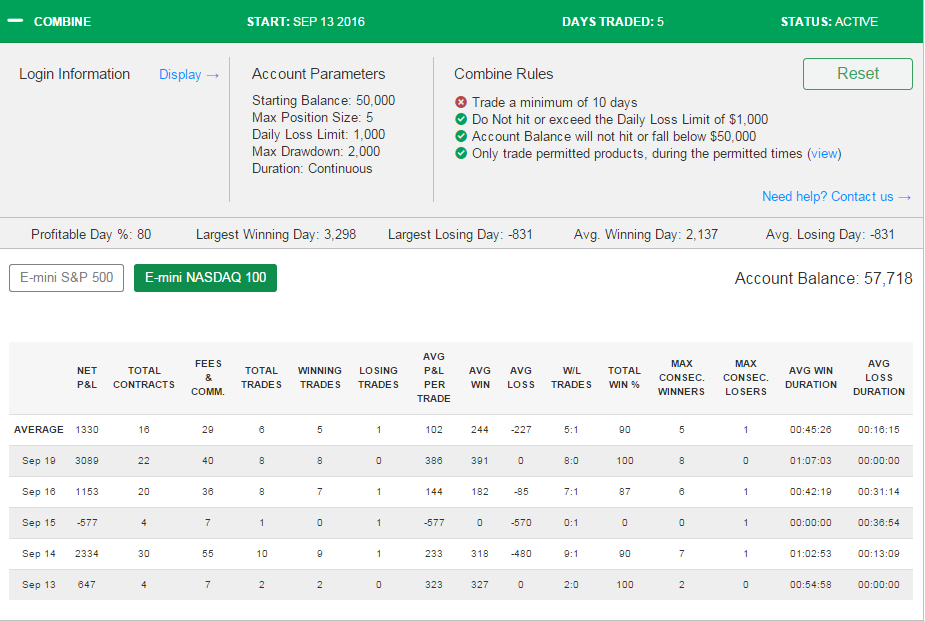Click the Account Balance: 57,718 text
This screenshot has width=925, height=621.
pyautogui.click(x=823, y=278)
